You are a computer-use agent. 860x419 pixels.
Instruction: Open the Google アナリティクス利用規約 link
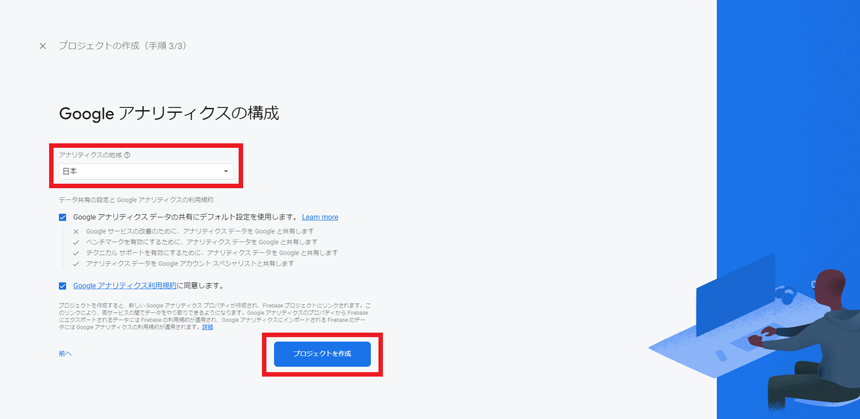tap(125, 286)
